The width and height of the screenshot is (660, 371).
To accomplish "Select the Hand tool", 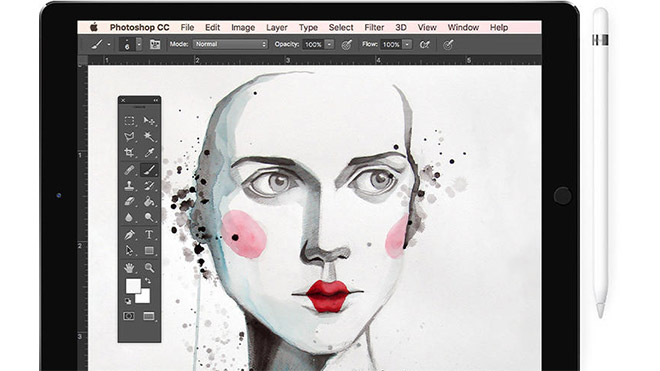I will tap(129, 267).
